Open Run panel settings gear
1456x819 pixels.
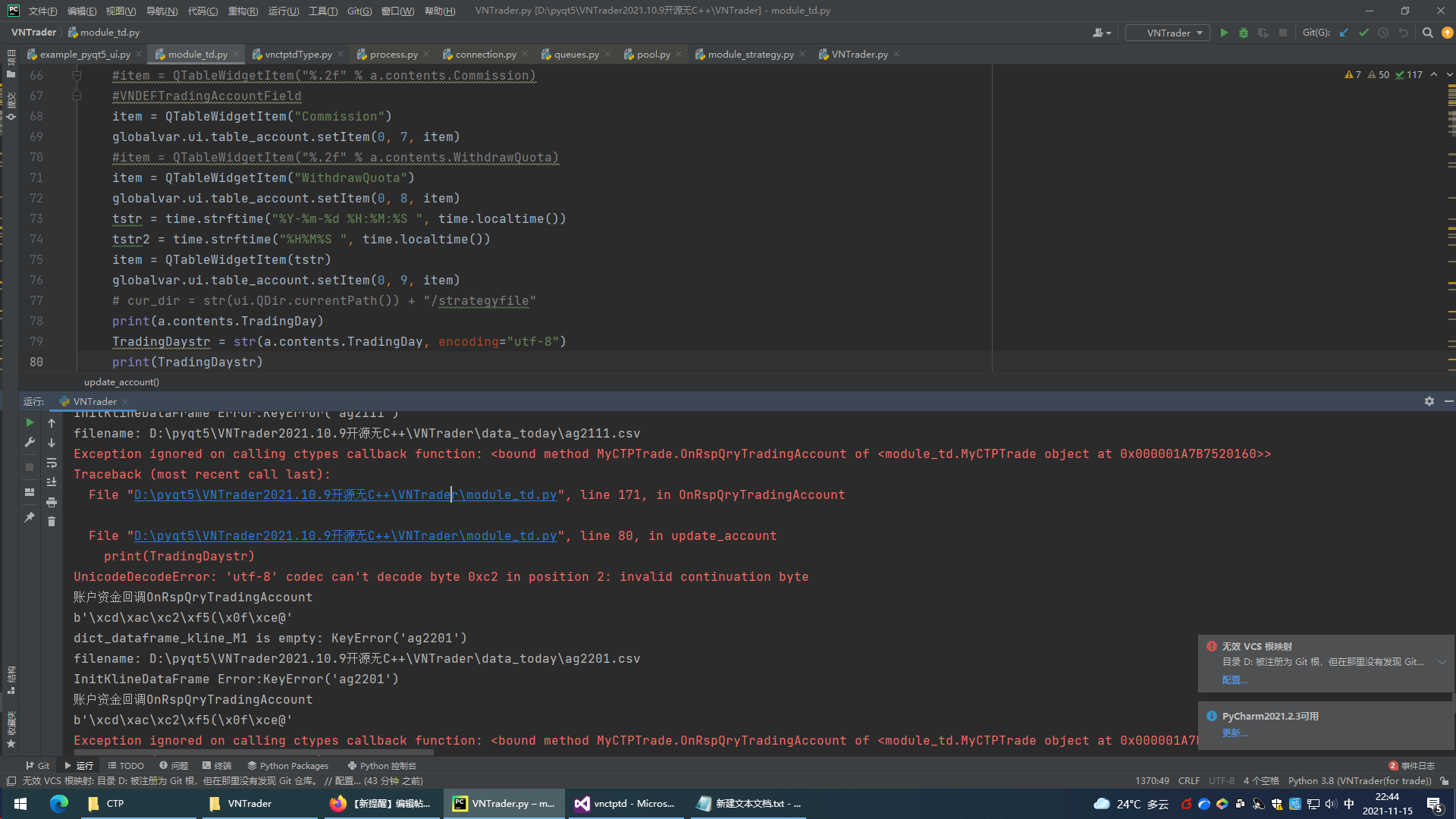(x=1429, y=401)
